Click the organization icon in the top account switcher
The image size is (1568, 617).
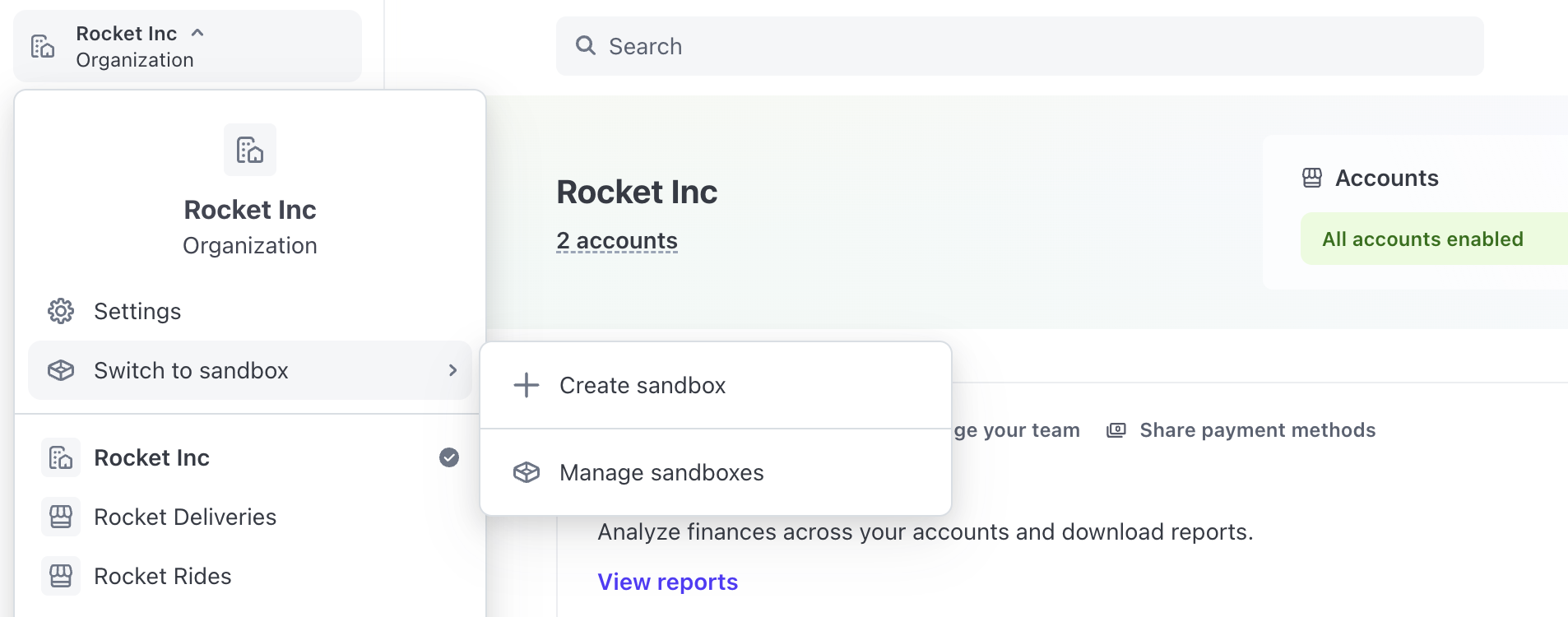pos(43,46)
